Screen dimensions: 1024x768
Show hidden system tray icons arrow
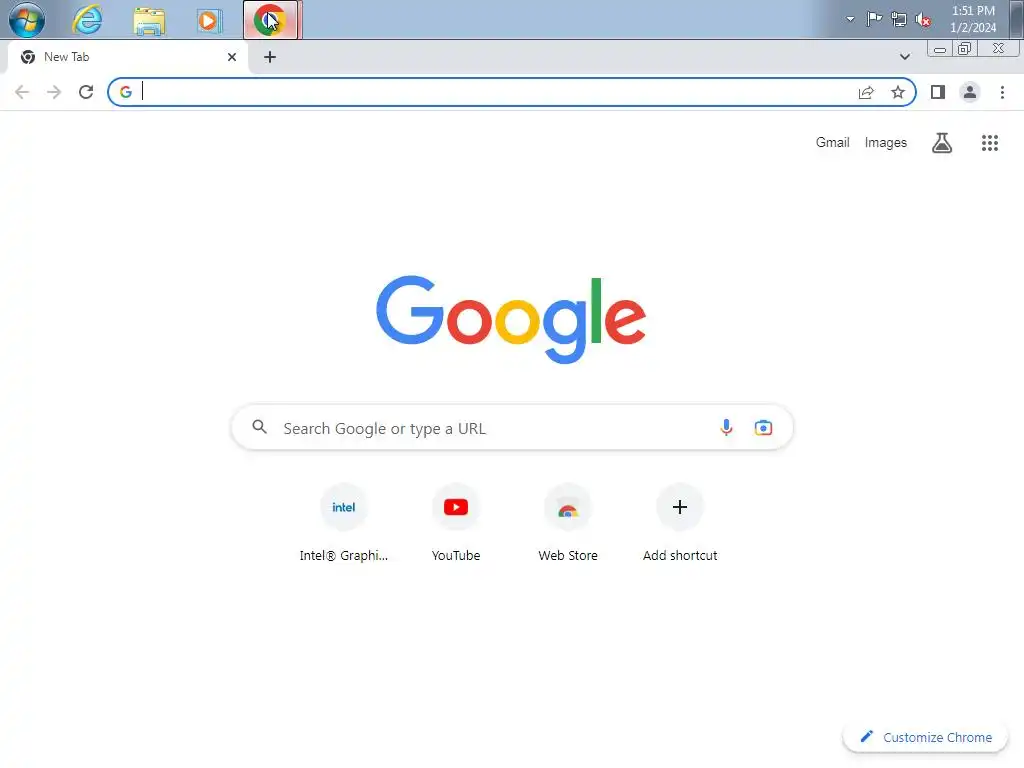click(850, 19)
